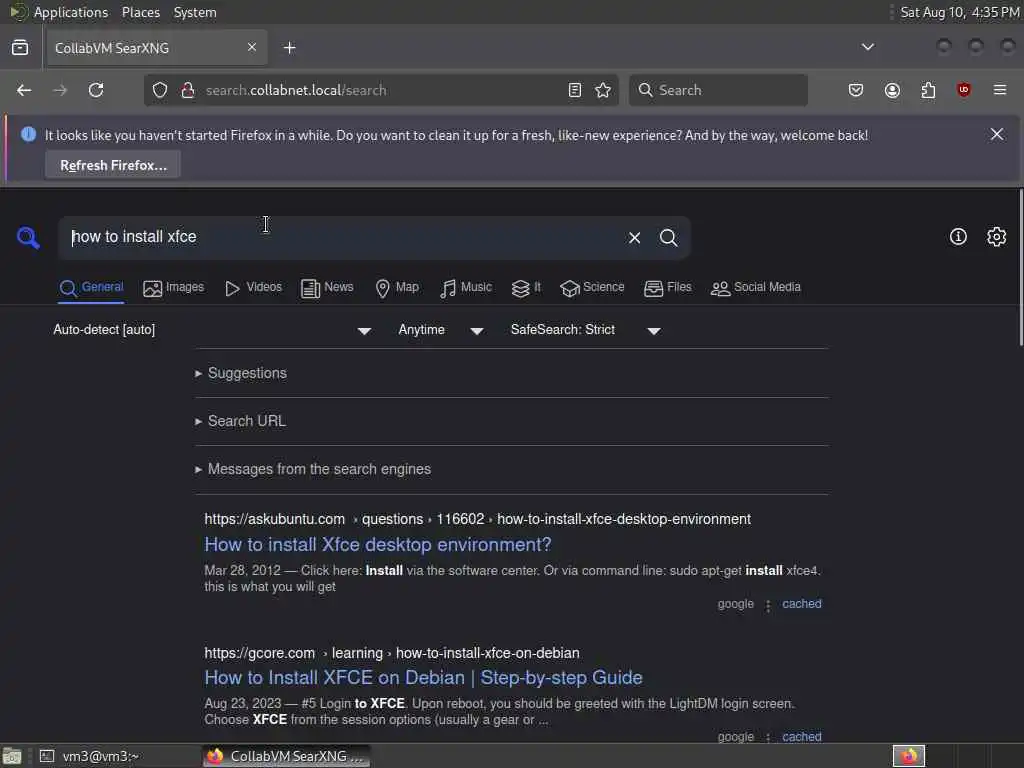
Task: Click the tracking protection shield icon
Action: point(160,90)
